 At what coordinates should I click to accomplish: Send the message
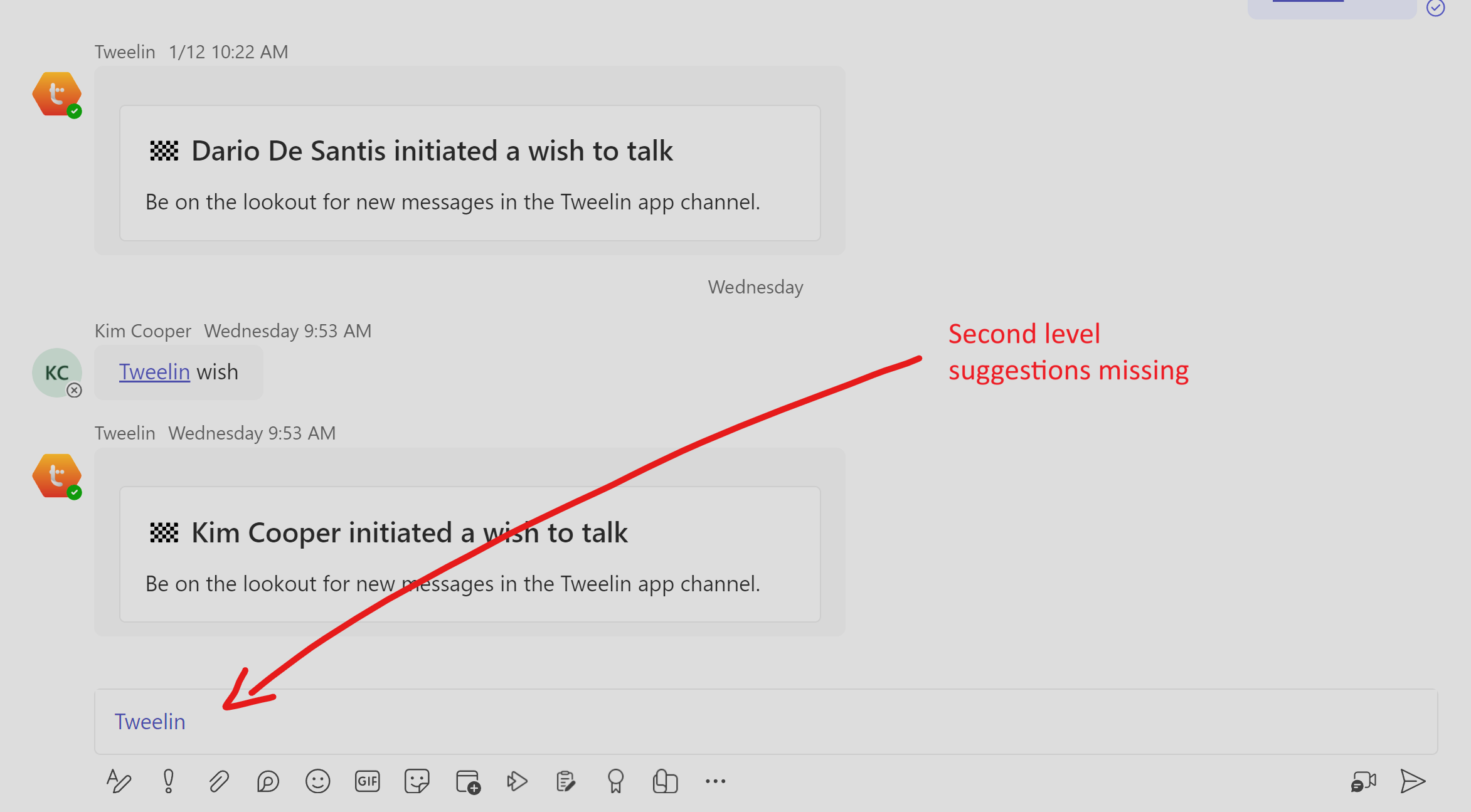point(1413,781)
